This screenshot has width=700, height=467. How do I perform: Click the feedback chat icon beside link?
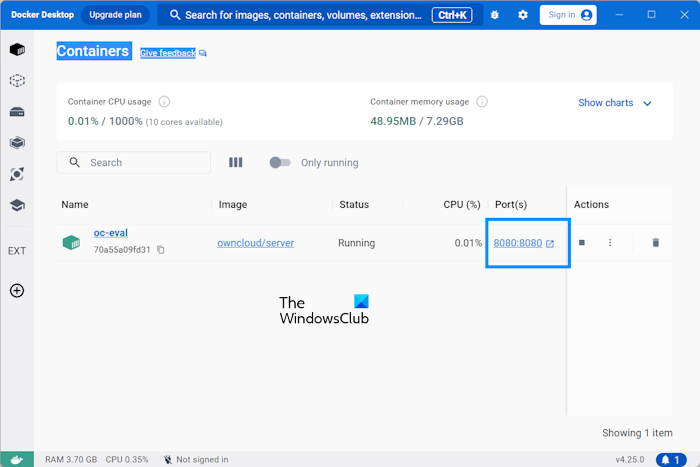click(x=203, y=54)
